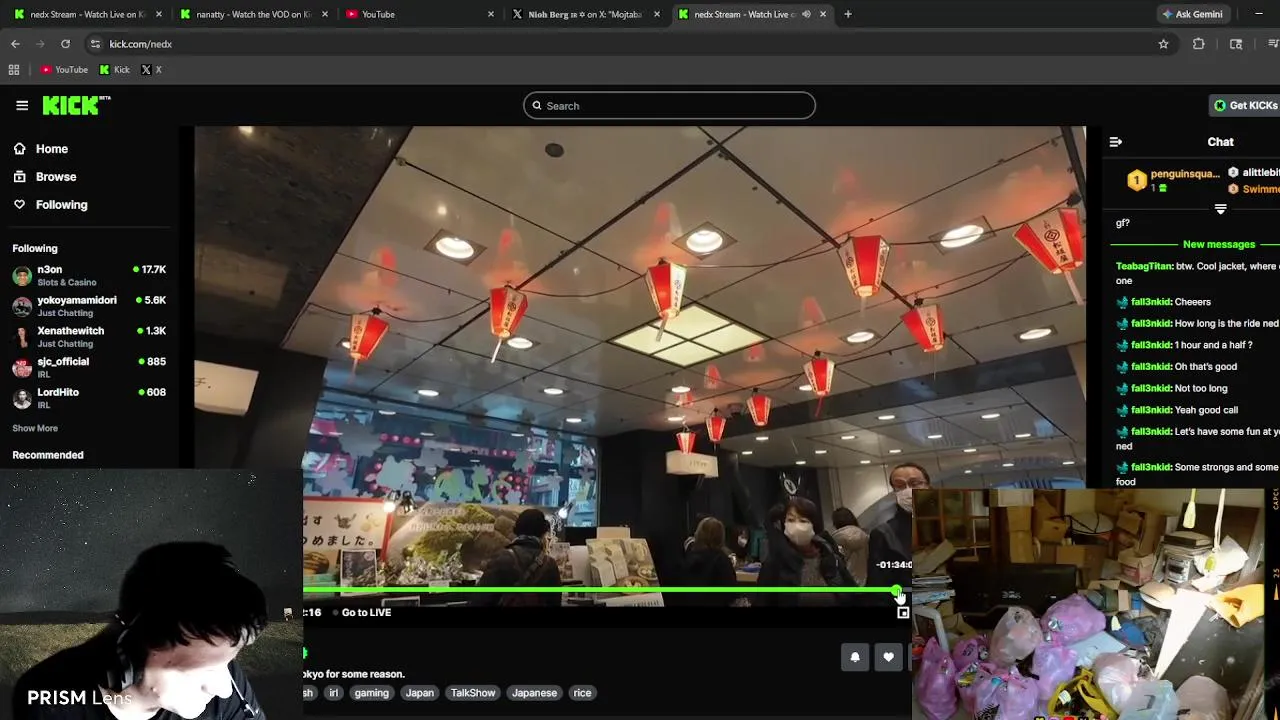
Task: Close the YouTube browser tab
Action: (491, 14)
